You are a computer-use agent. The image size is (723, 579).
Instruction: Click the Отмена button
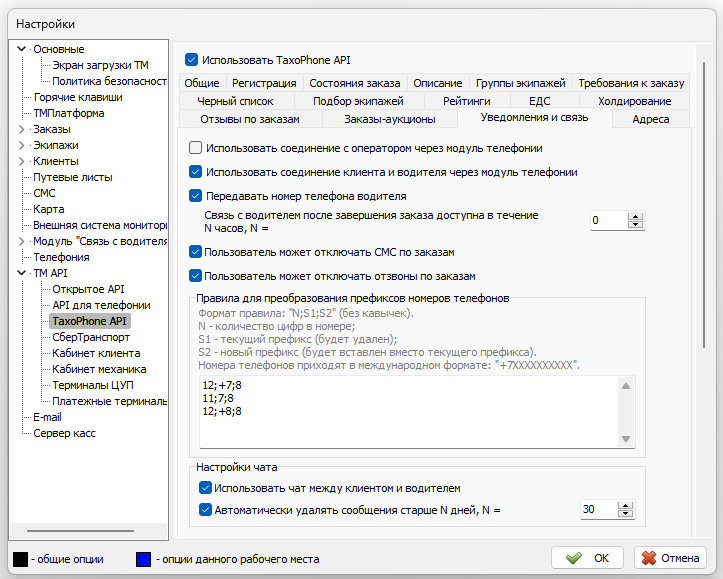pyautogui.click(x=670, y=558)
